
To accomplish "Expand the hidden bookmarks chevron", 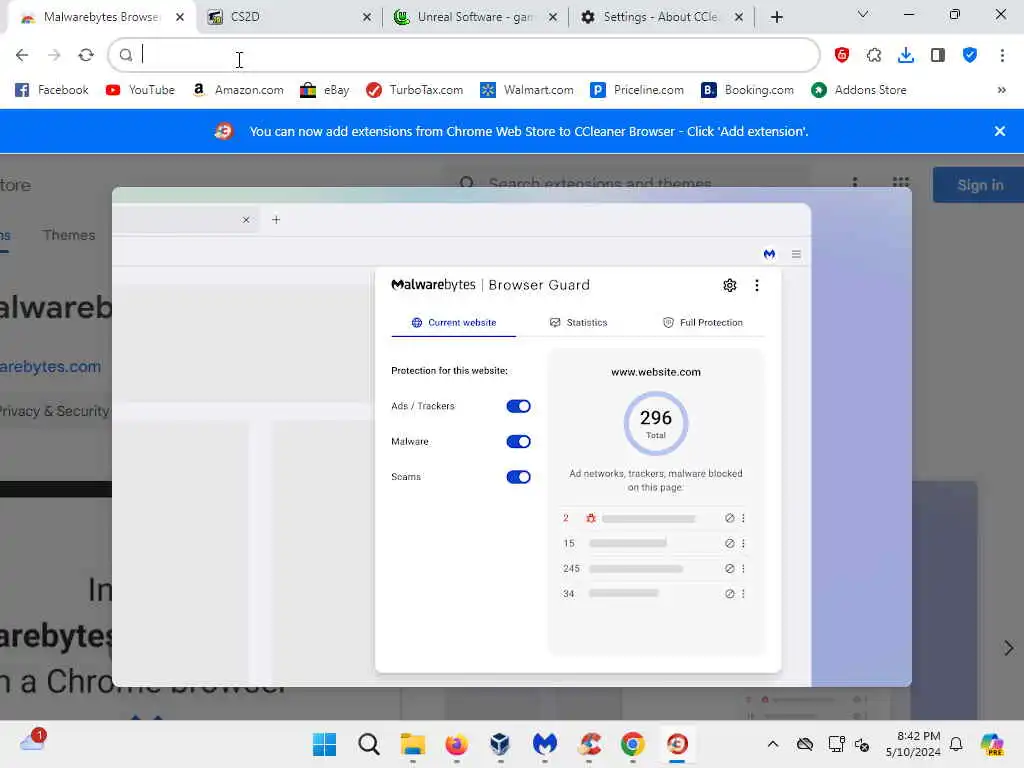I will (x=1001, y=90).
